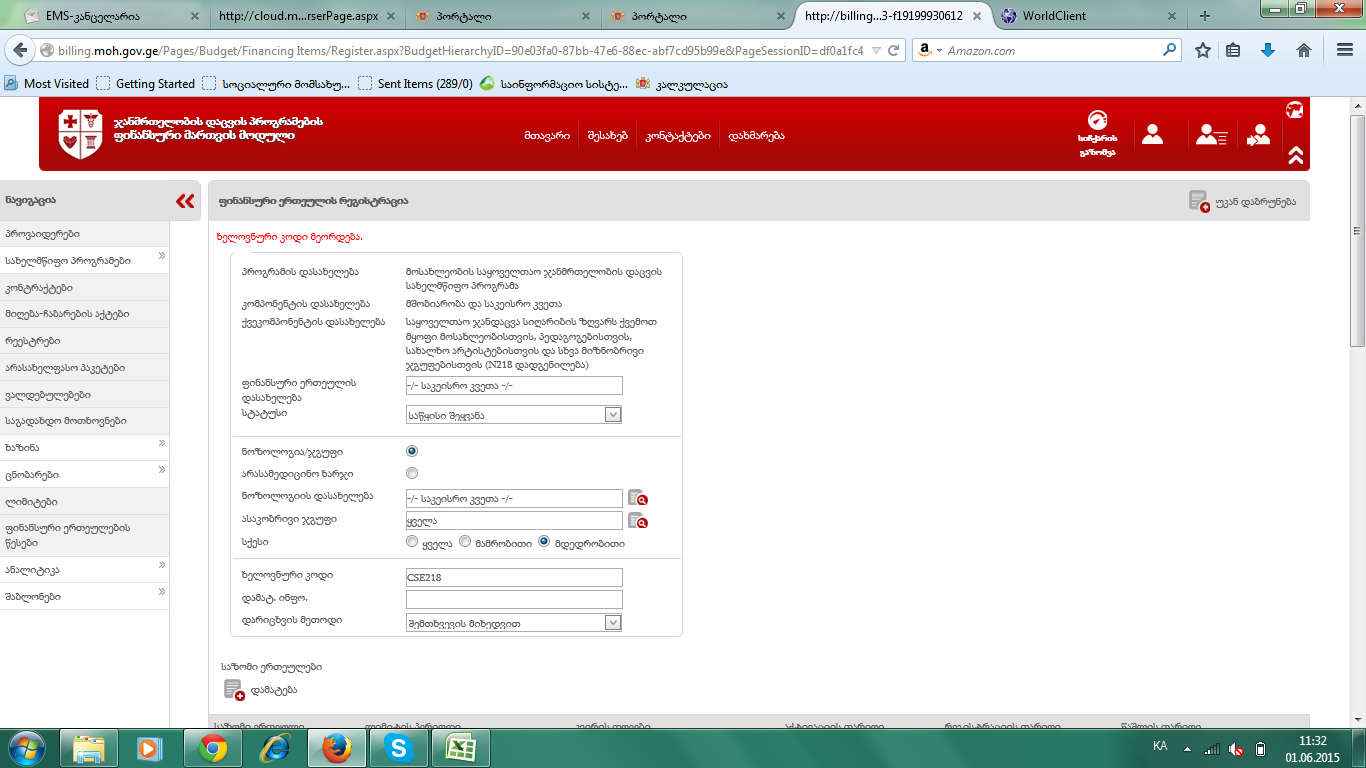This screenshot has height=768, width=1366.
Task: Open age group search lookup icon
Action: click(637, 520)
